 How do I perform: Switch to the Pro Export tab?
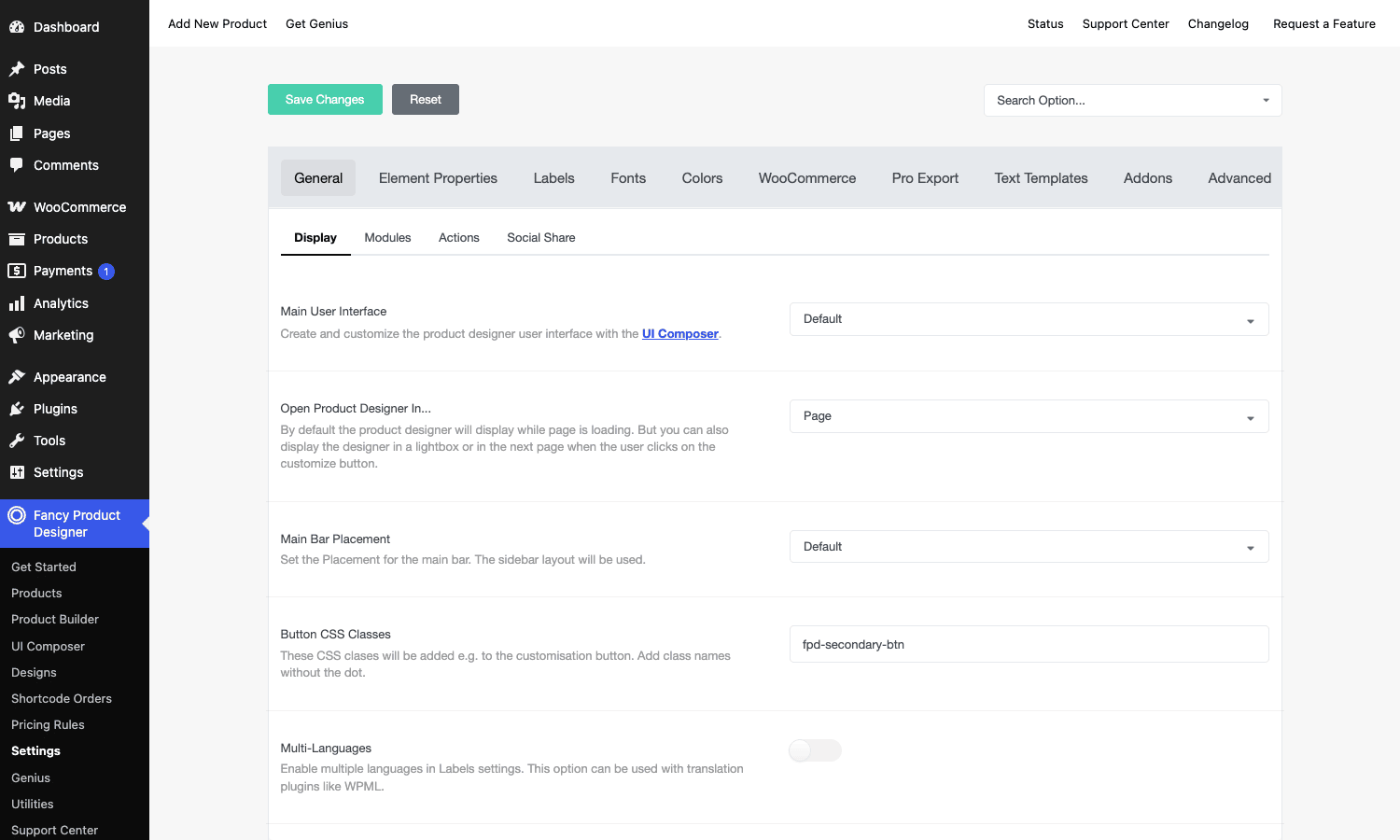click(x=925, y=178)
